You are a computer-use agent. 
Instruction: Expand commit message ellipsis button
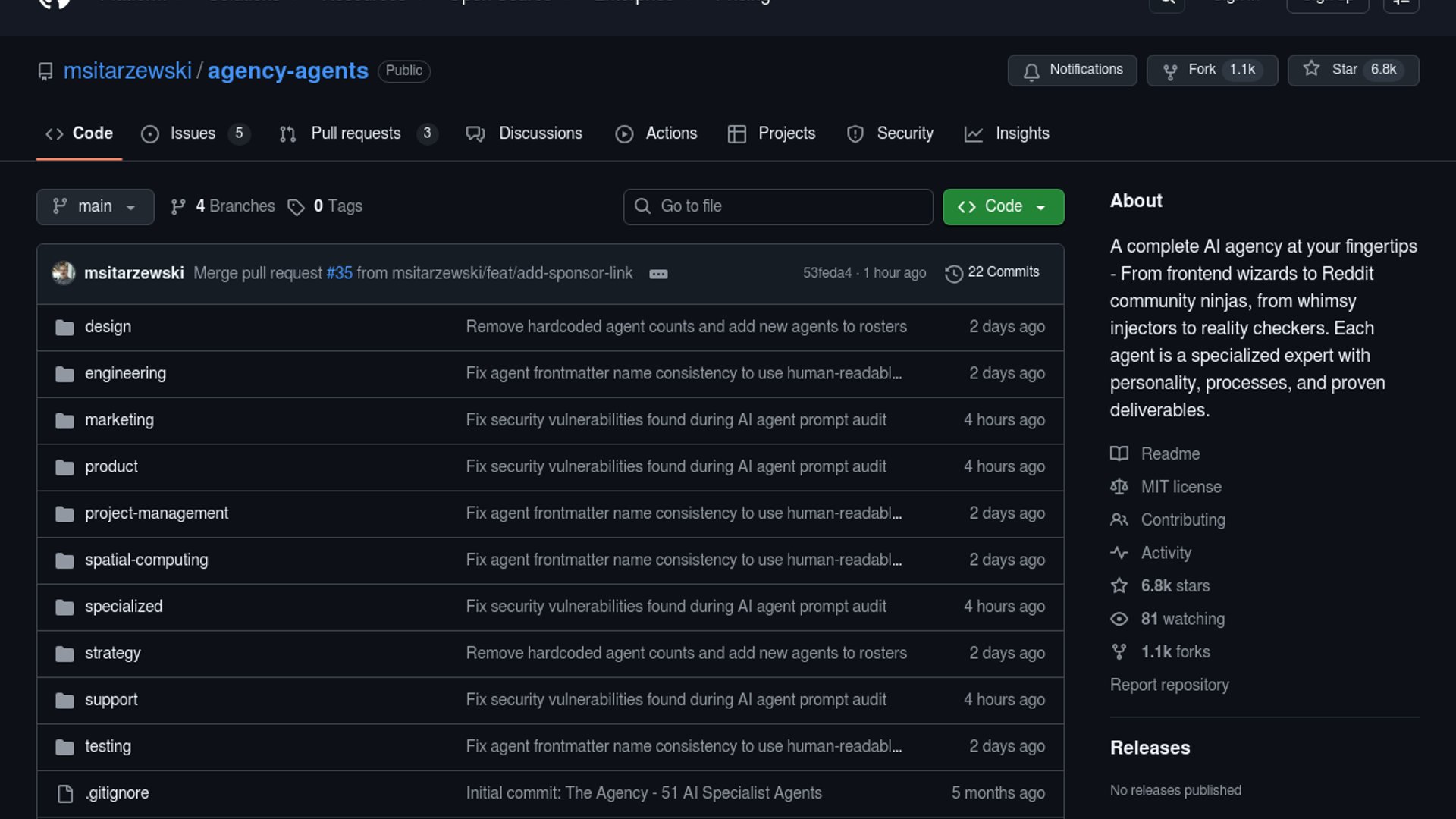click(x=658, y=274)
